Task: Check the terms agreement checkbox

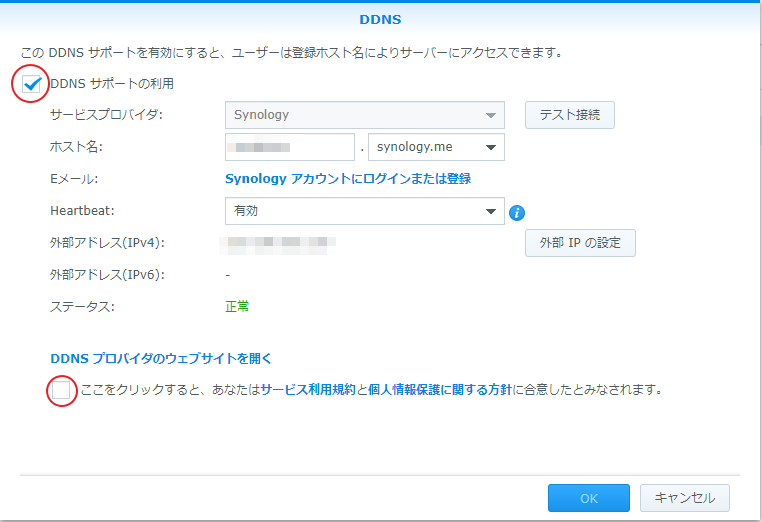Action: point(61,390)
